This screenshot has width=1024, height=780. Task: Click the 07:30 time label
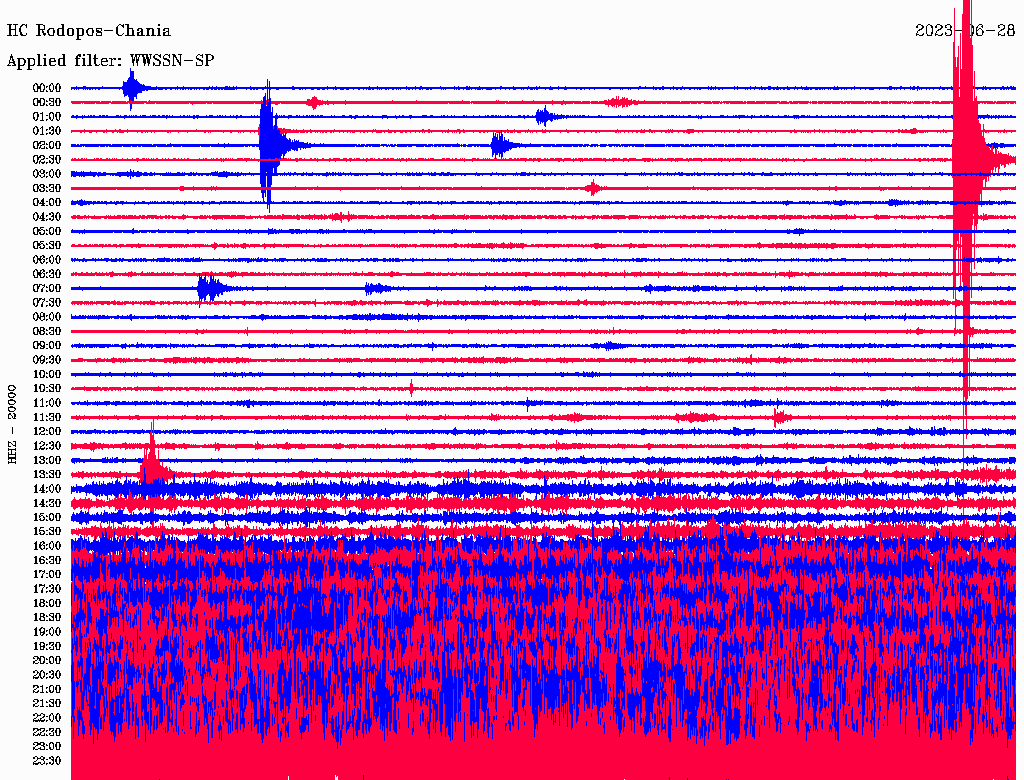click(47, 303)
